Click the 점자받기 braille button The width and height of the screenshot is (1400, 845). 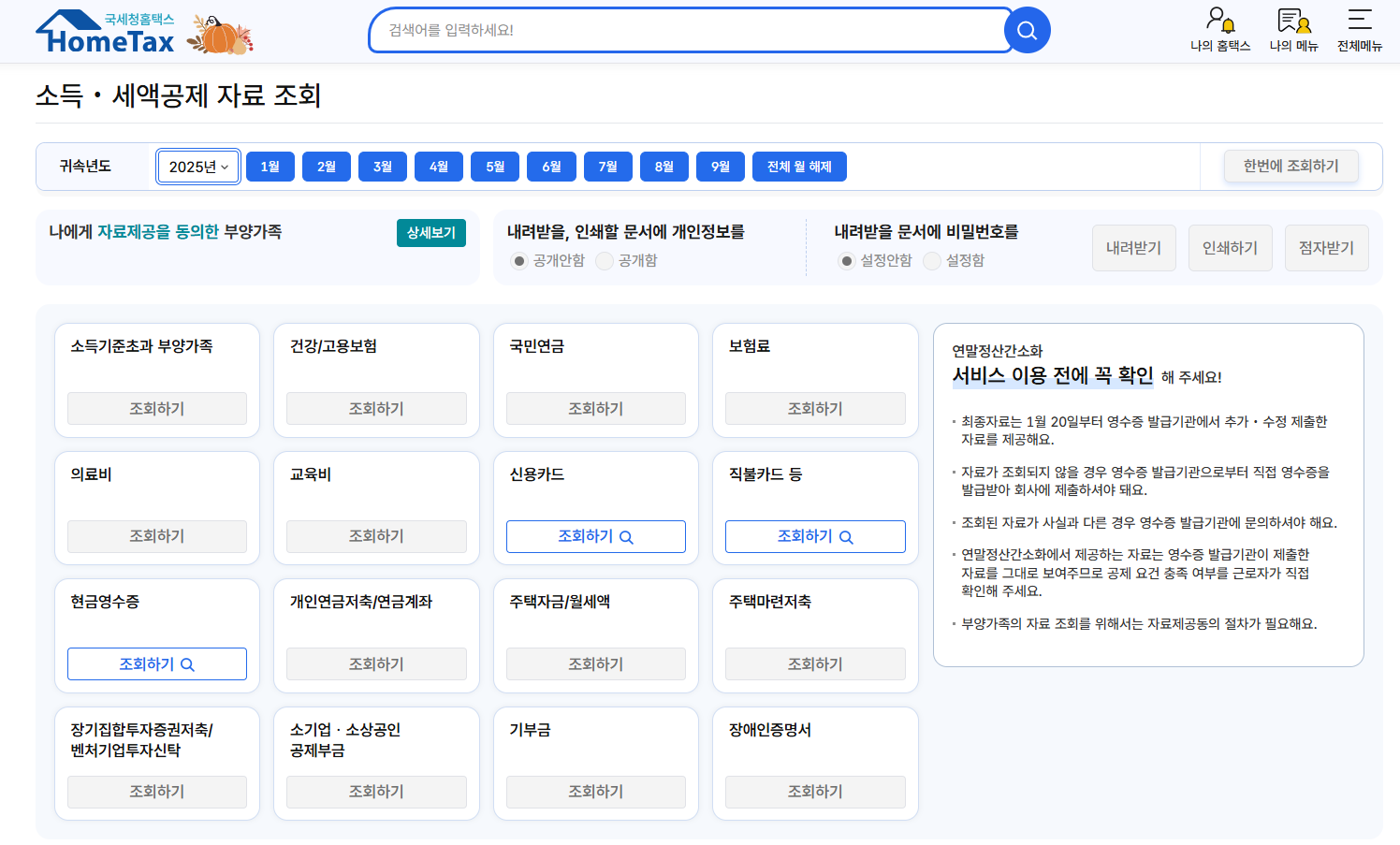(x=1326, y=247)
